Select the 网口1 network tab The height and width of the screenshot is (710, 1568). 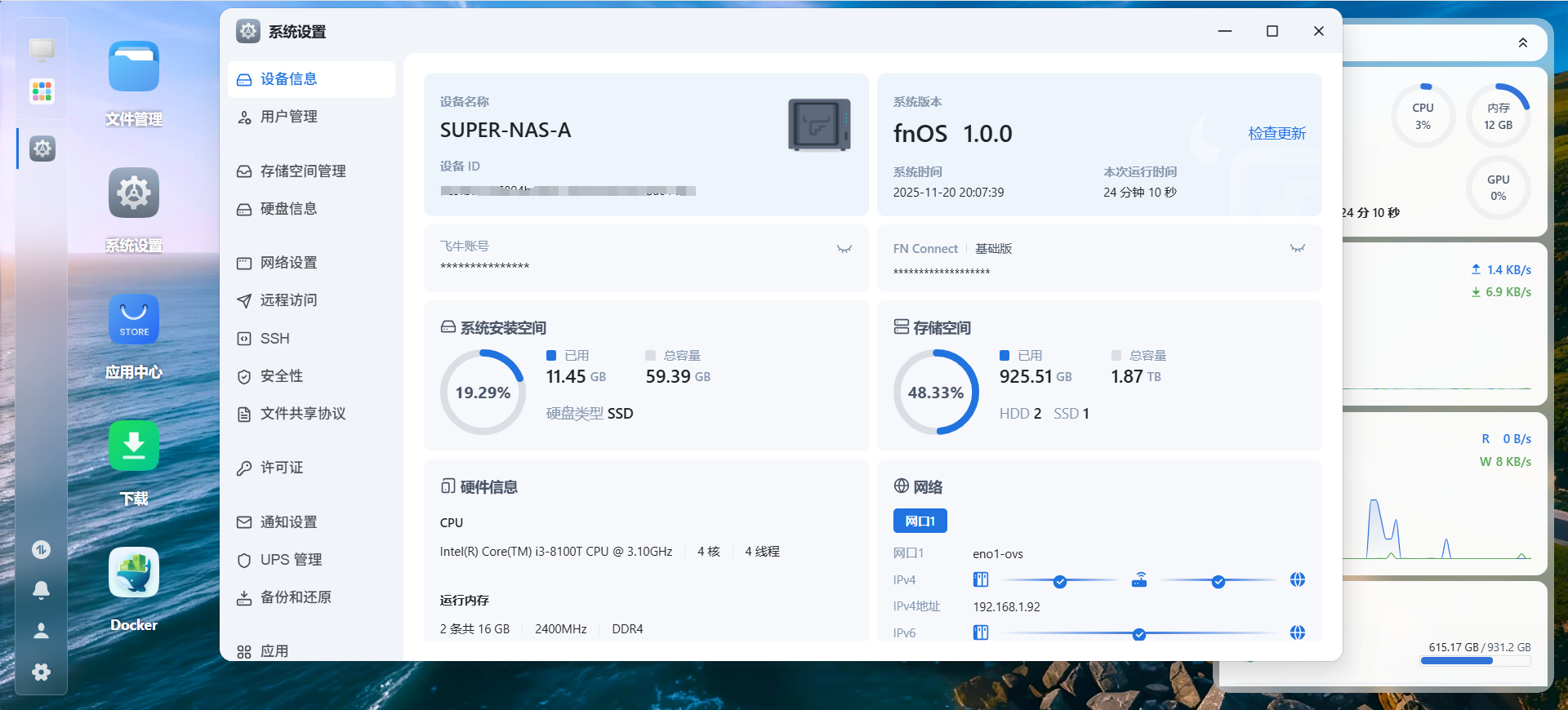(x=920, y=521)
